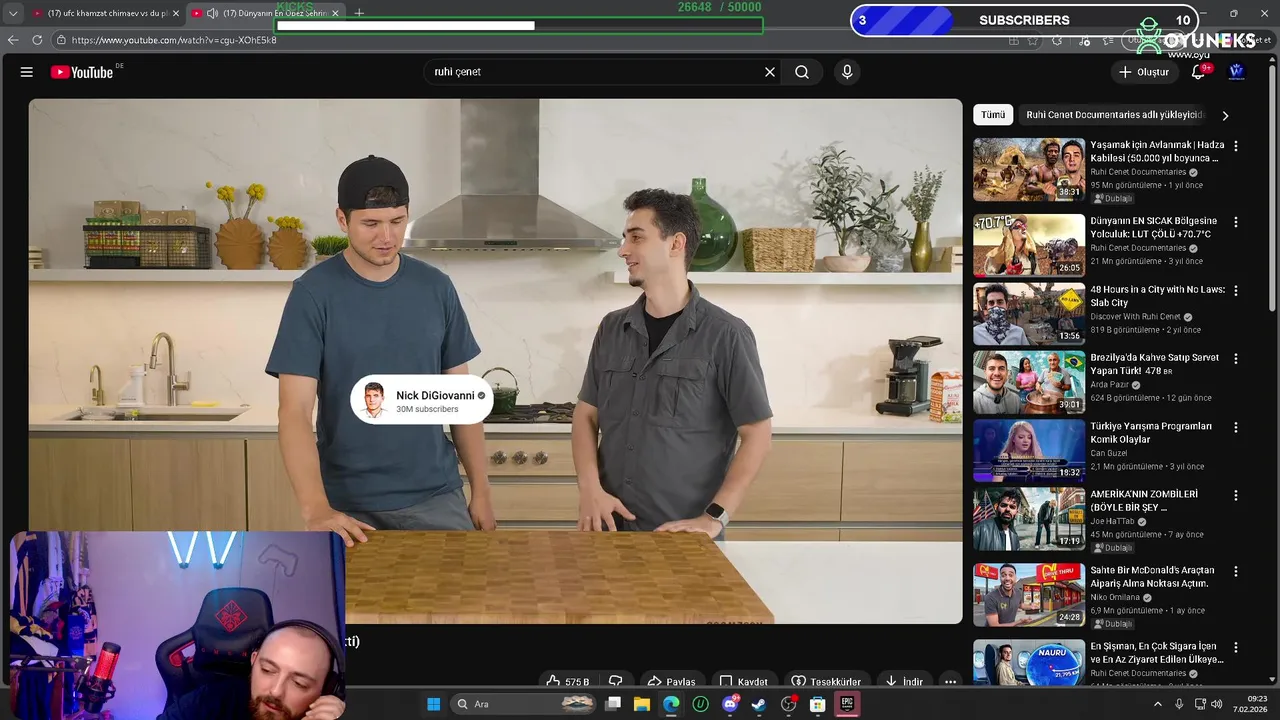Open the tab list dropdown
The width and height of the screenshot is (1280, 720).
click(12, 13)
